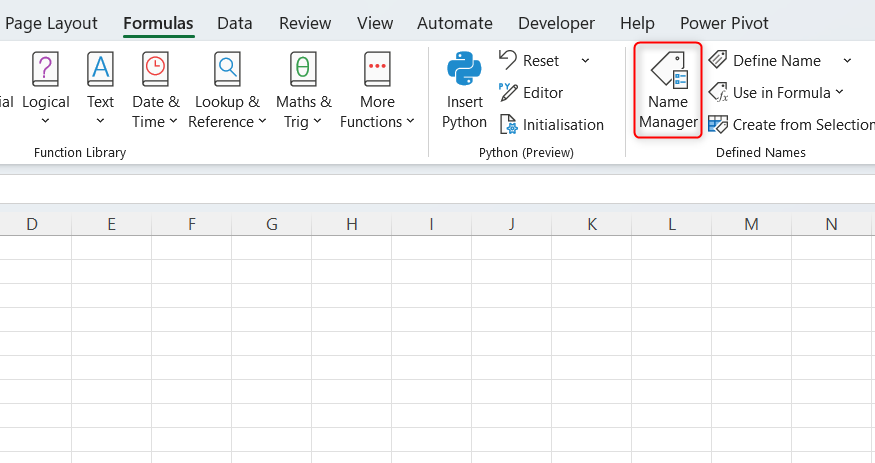Click the Python Initialisation icon

tap(508, 124)
